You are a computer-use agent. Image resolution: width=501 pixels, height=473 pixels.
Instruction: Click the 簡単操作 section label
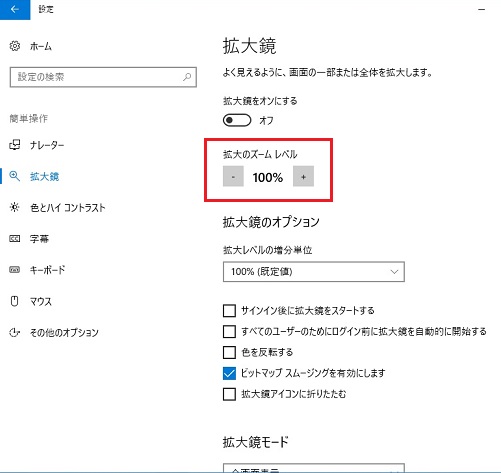point(29,118)
